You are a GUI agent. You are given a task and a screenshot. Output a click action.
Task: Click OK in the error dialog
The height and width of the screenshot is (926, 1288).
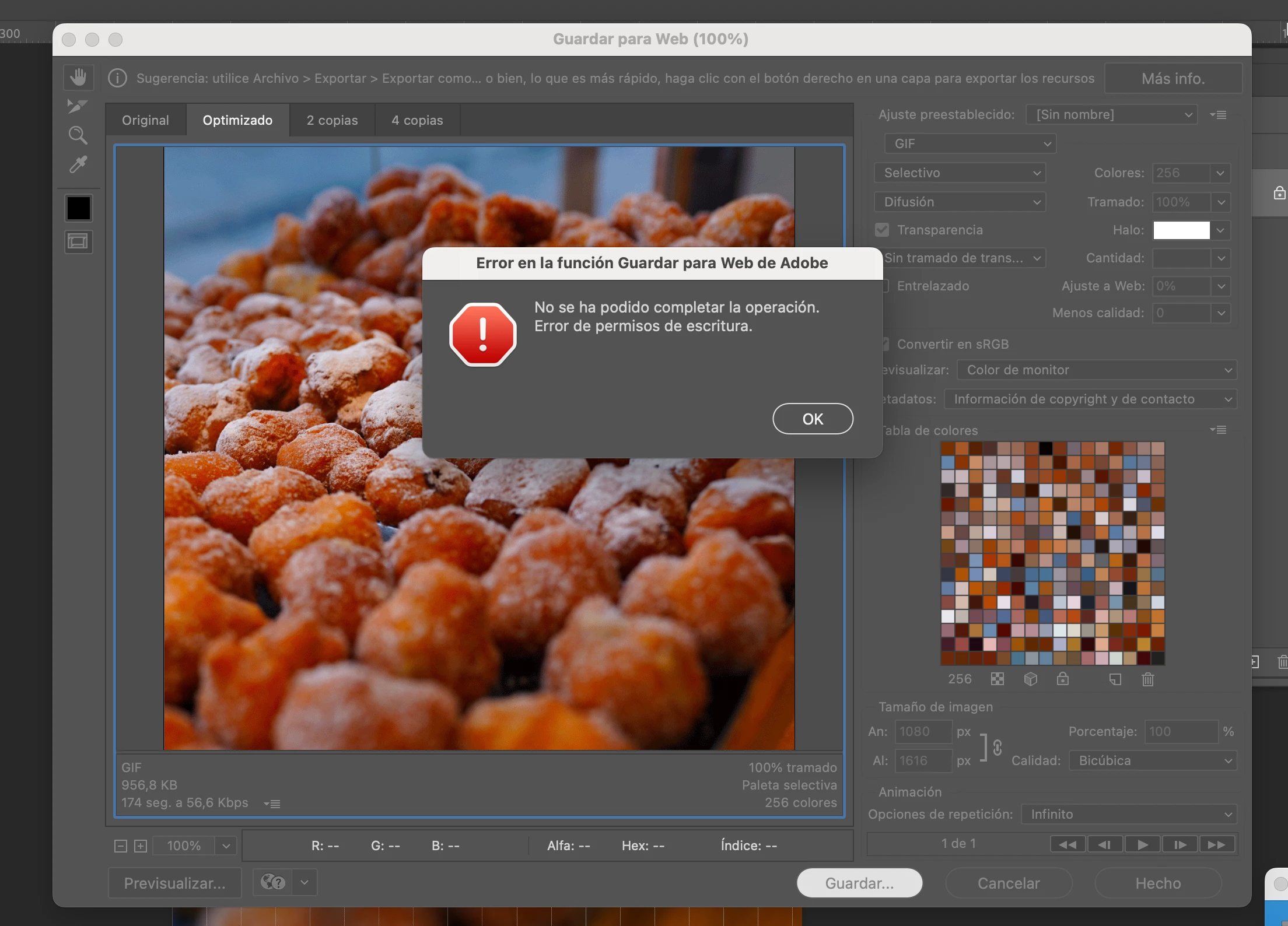click(813, 419)
